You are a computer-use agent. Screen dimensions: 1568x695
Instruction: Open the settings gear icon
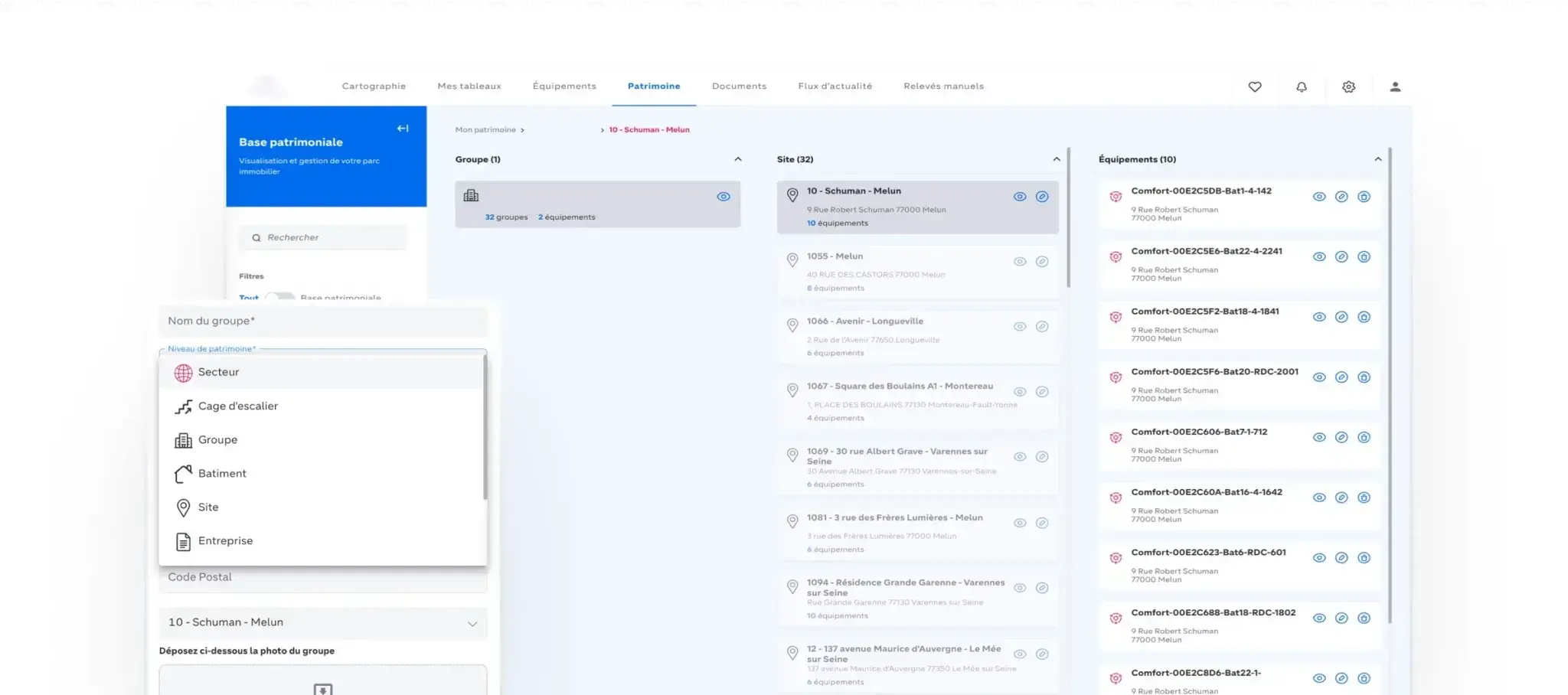1348,87
